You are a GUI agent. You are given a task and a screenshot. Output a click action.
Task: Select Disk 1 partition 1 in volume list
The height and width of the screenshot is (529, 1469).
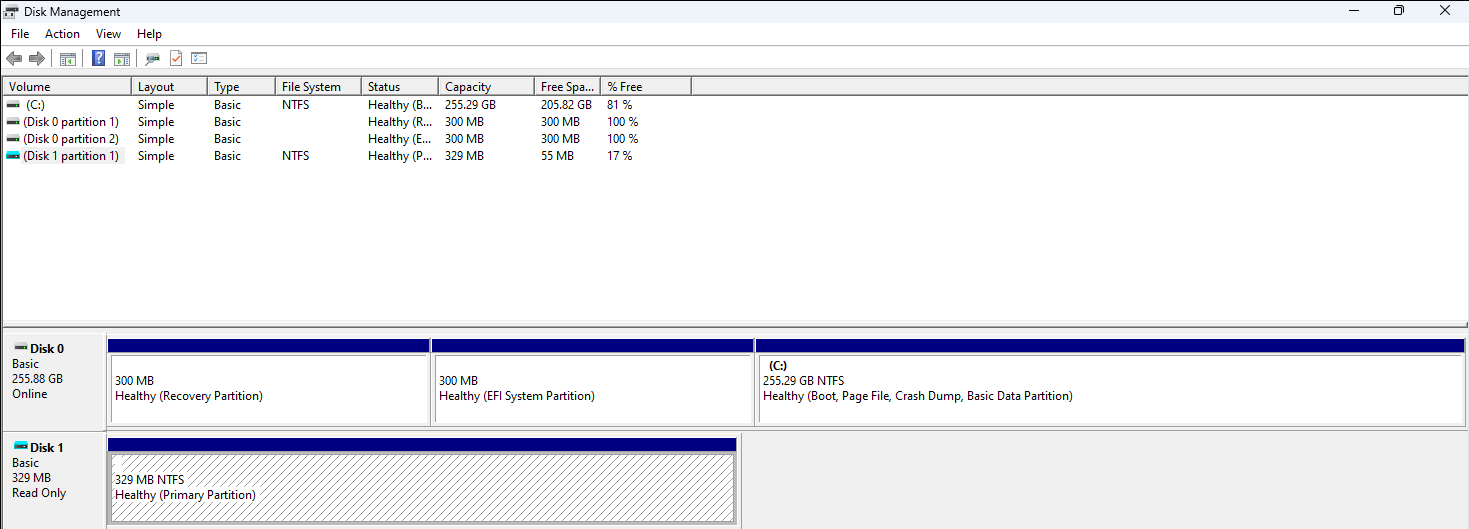70,156
